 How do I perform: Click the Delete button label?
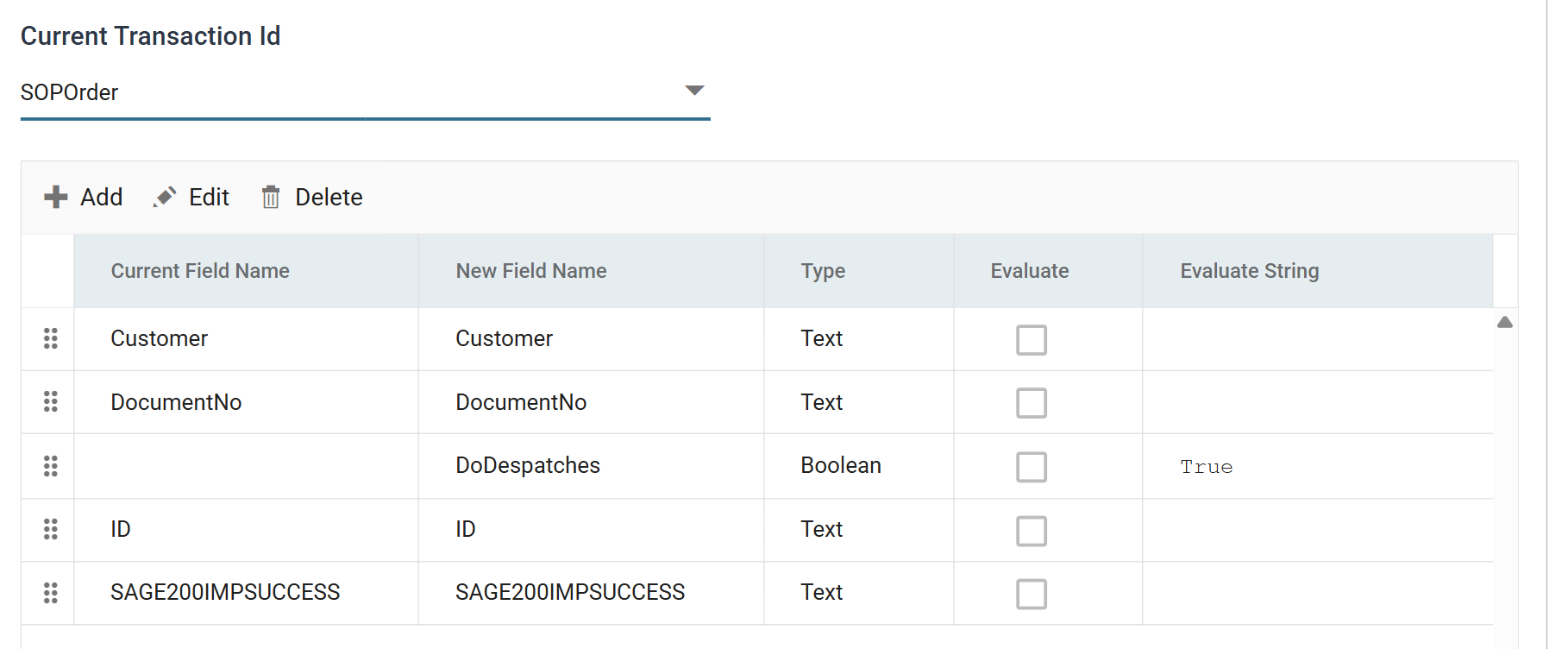(x=329, y=197)
